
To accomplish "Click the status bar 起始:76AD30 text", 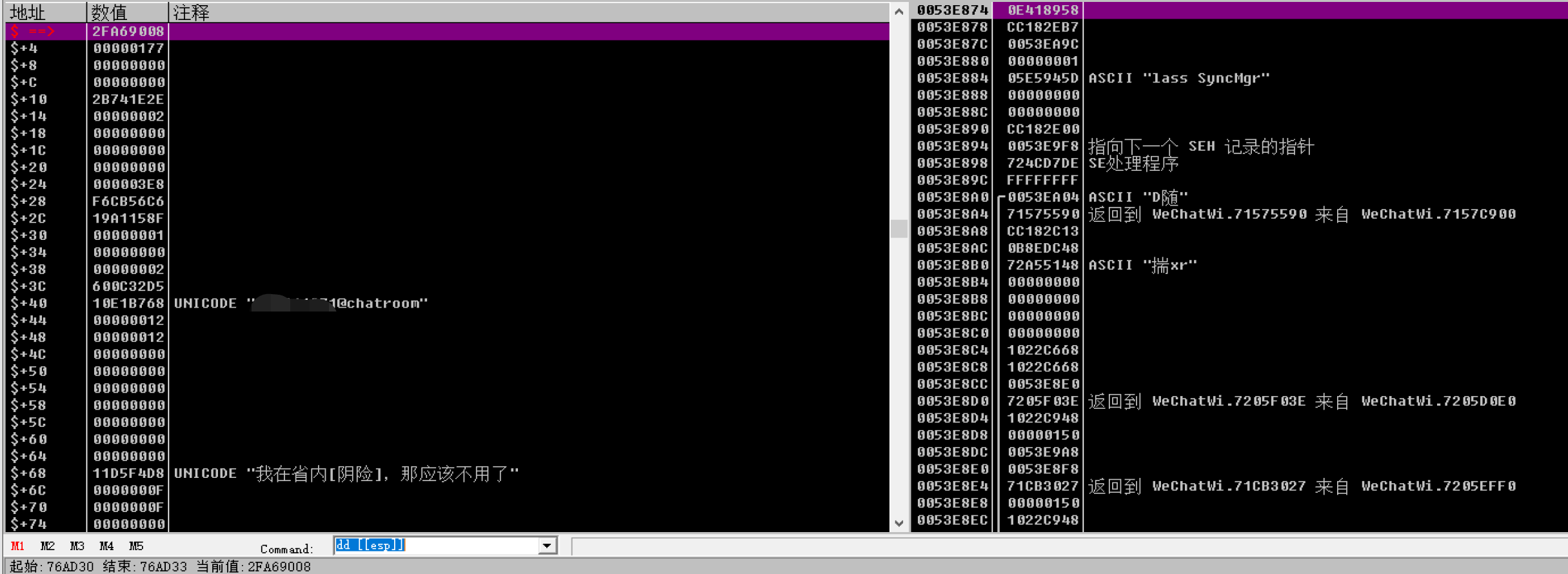I will click(52, 566).
